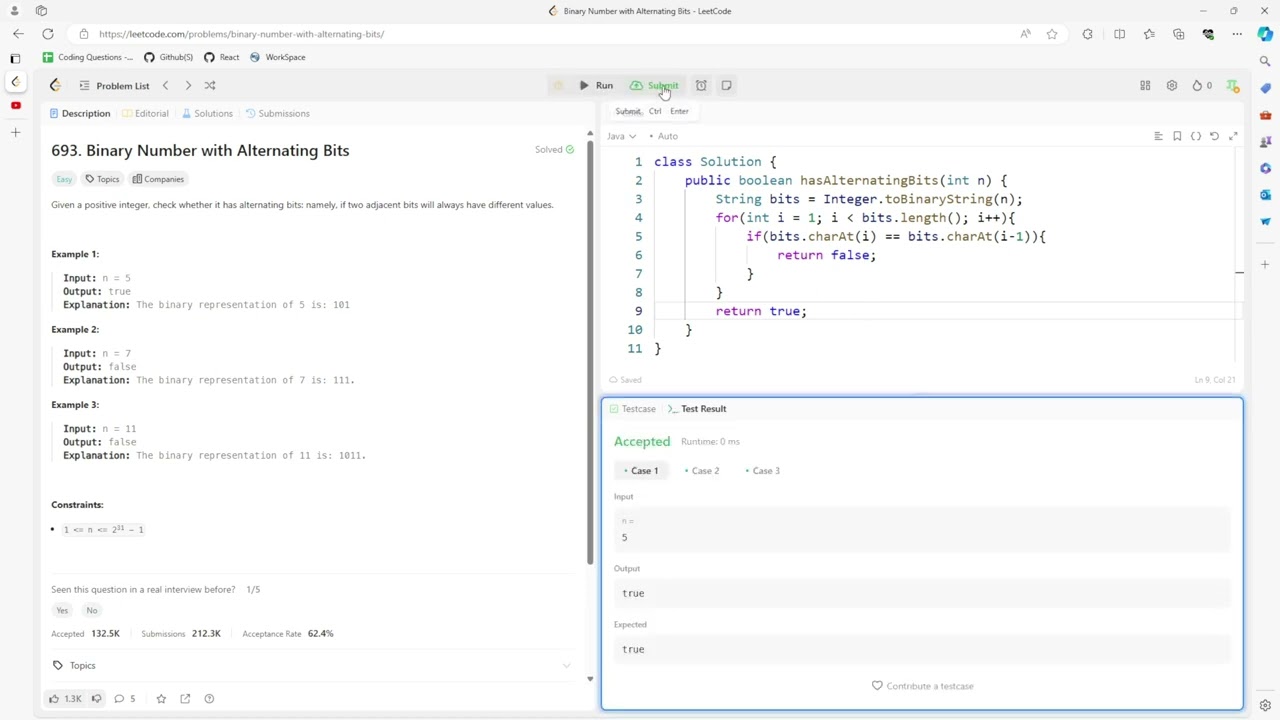Click the browser address bar URL
This screenshot has height=720, width=1280.
point(242,34)
